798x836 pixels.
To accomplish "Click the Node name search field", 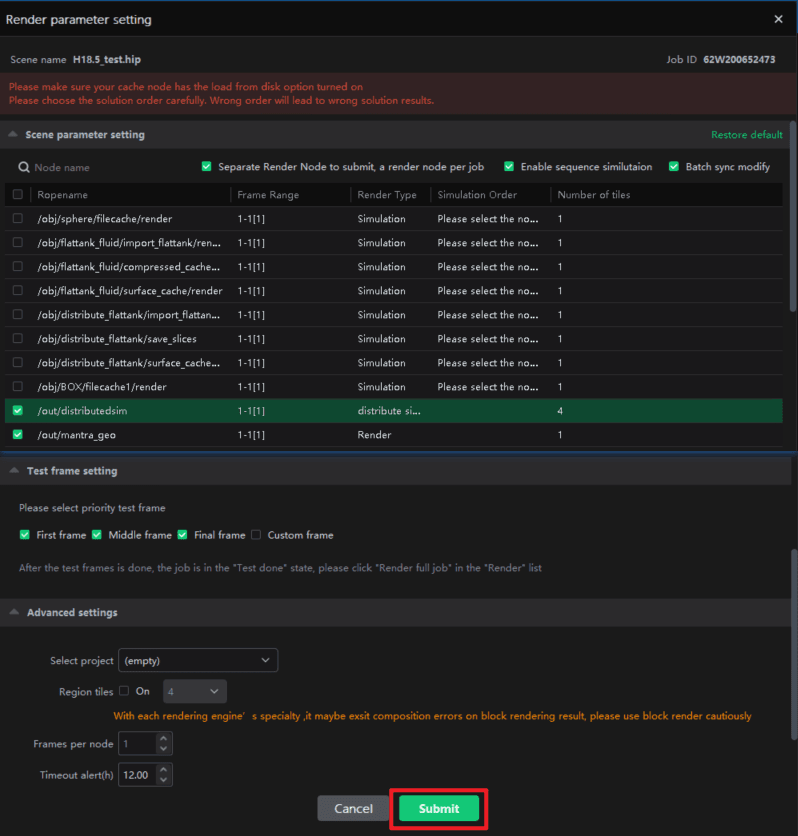I will [x=100, y=168].
